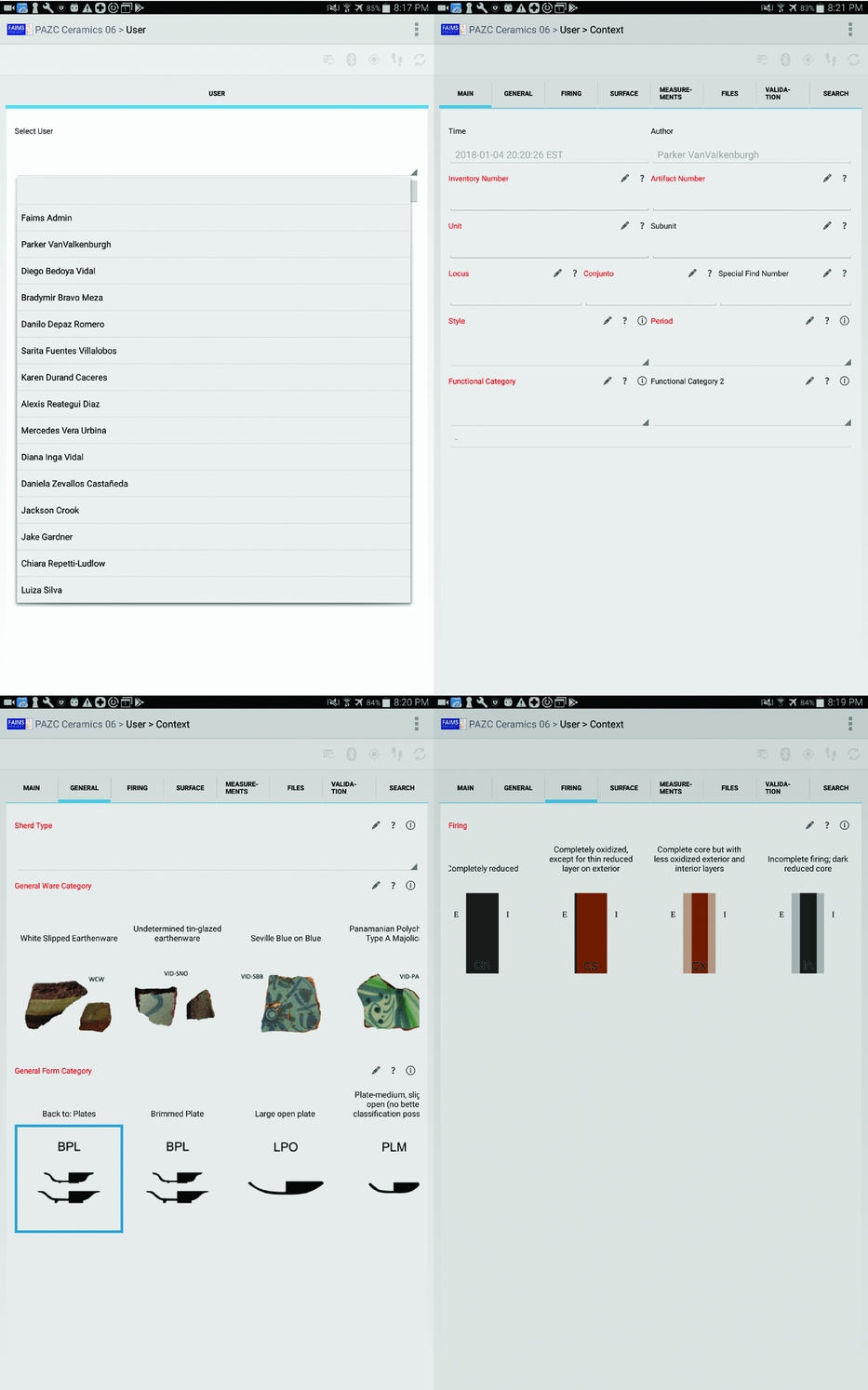Click the Back to: Plates tile
The height and width of the screenshot is (1390, 868).
(69, 1178)
